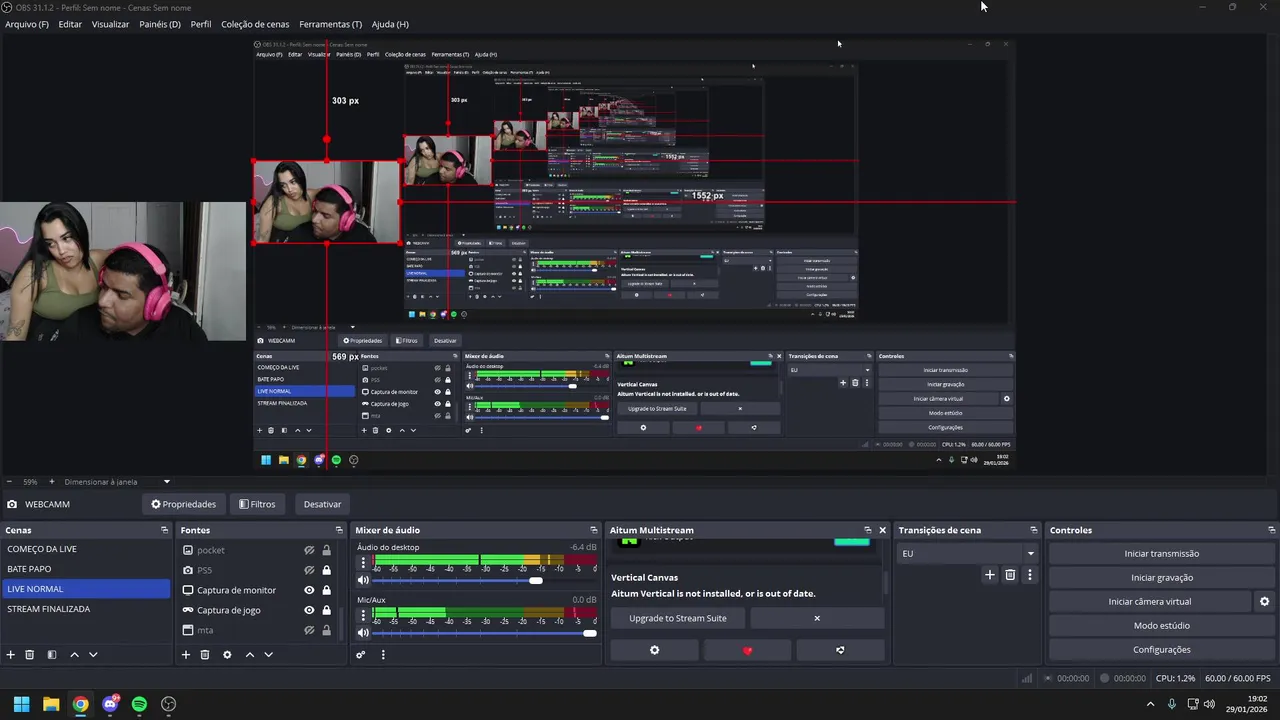Open Discord from the taskbar
The width and height of the screenshot is (1280, 720).
(x=110, y=704)
